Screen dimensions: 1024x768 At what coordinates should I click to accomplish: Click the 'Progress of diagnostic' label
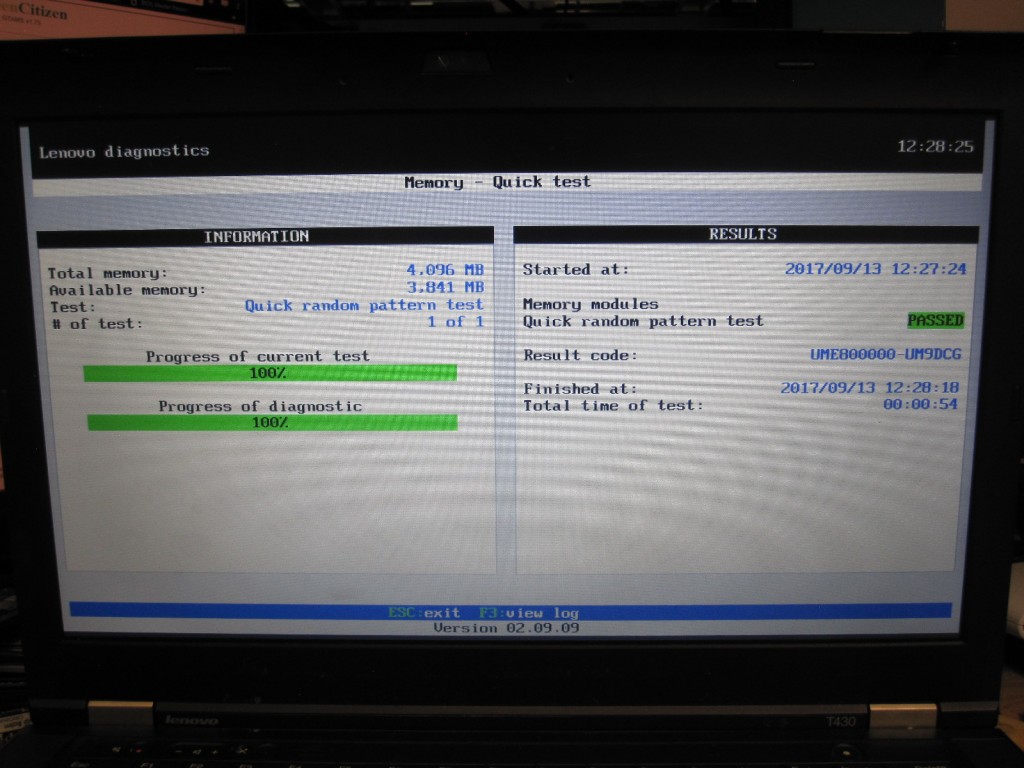[260, 406]
